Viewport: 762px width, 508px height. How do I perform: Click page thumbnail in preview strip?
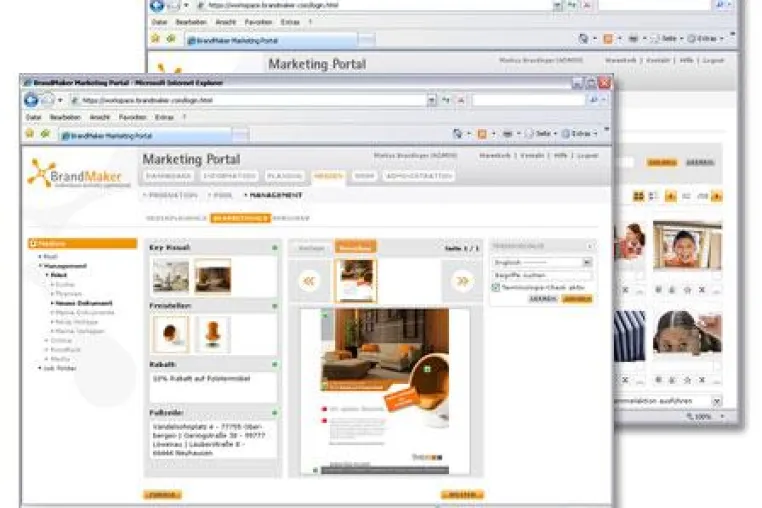coord(356,281)
